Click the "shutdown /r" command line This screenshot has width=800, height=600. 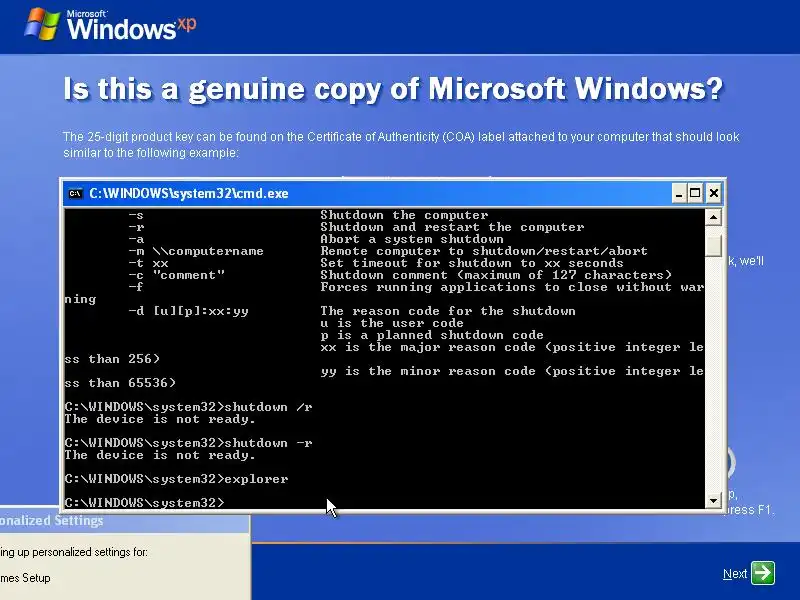pyautogui.click(x=188, y=407)
